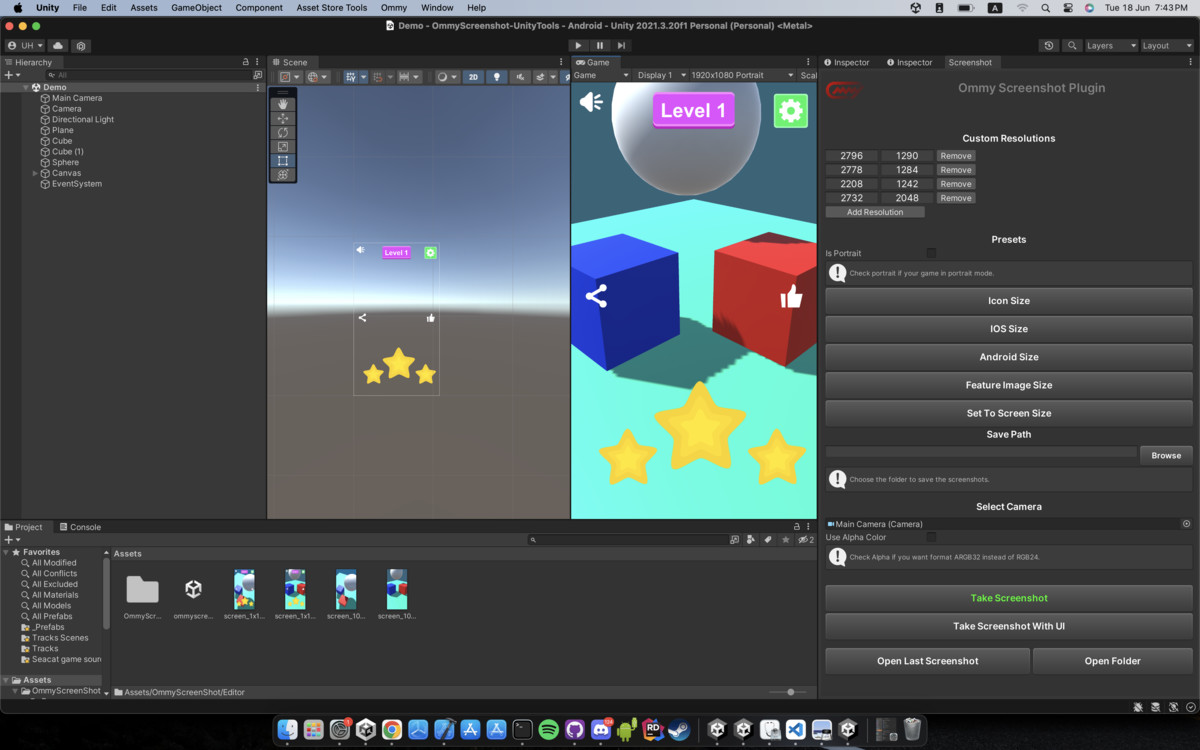Open the Ommy menu in menu bar
1200x750 pixels.
pos(394,8)
